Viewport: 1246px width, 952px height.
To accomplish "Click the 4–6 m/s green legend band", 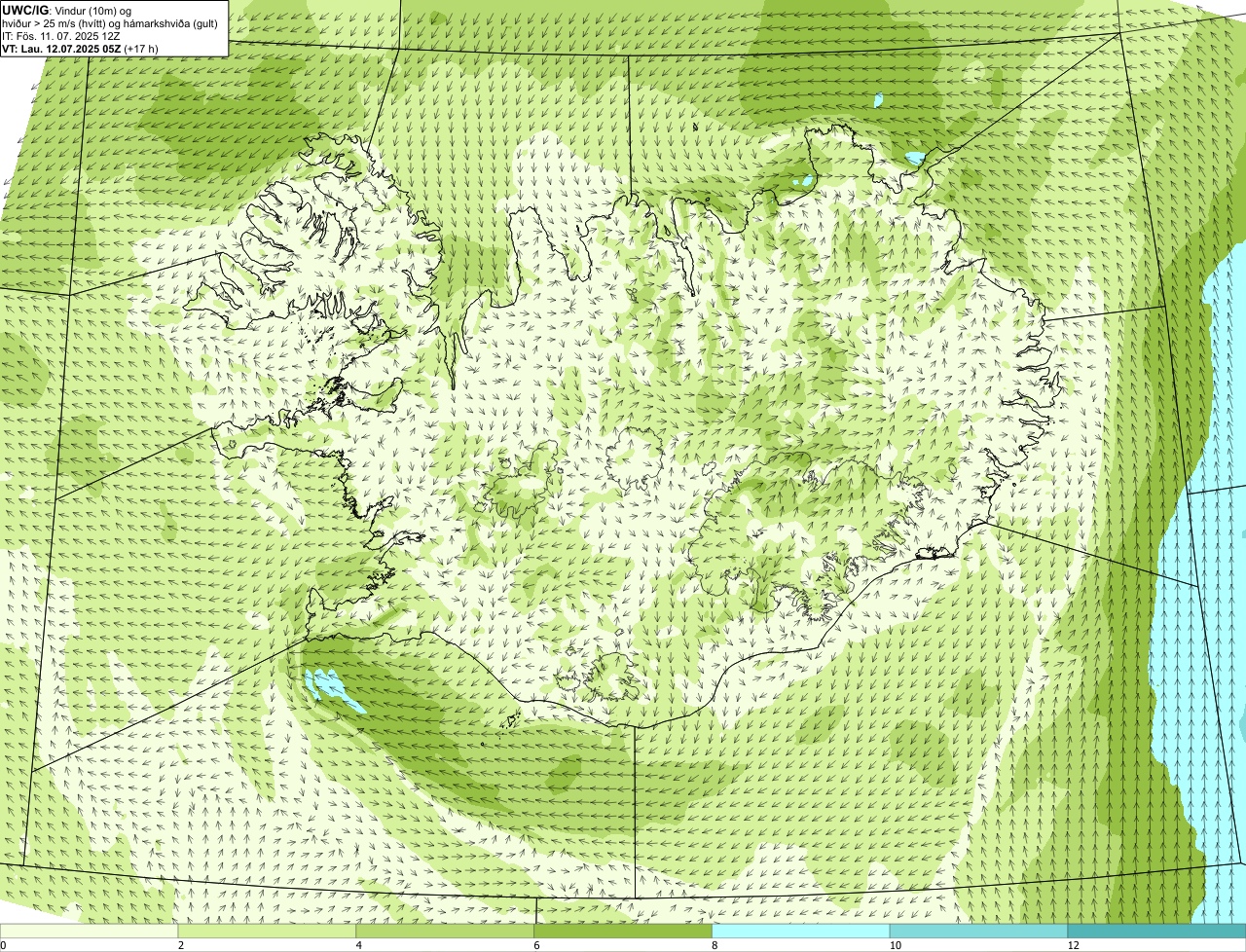I will click(446, 932).
